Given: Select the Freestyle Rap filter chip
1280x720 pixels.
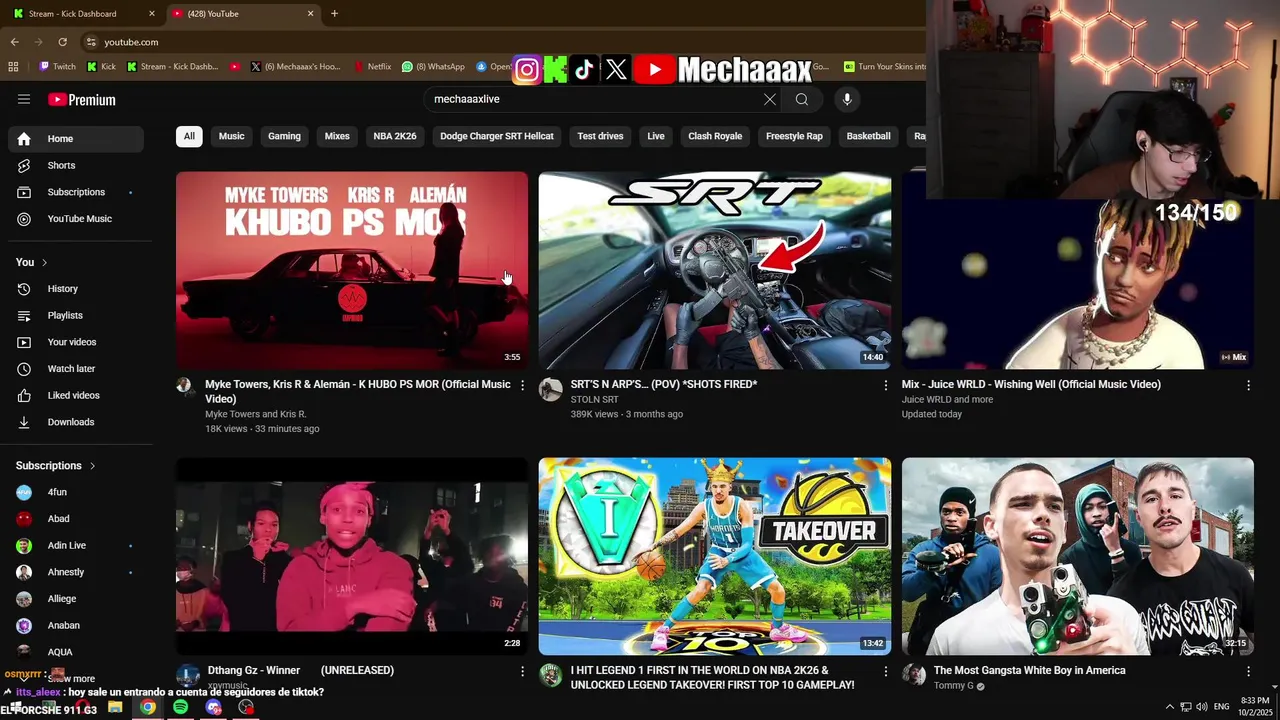Looking at the screenshot, I should [x=794, y=136].
